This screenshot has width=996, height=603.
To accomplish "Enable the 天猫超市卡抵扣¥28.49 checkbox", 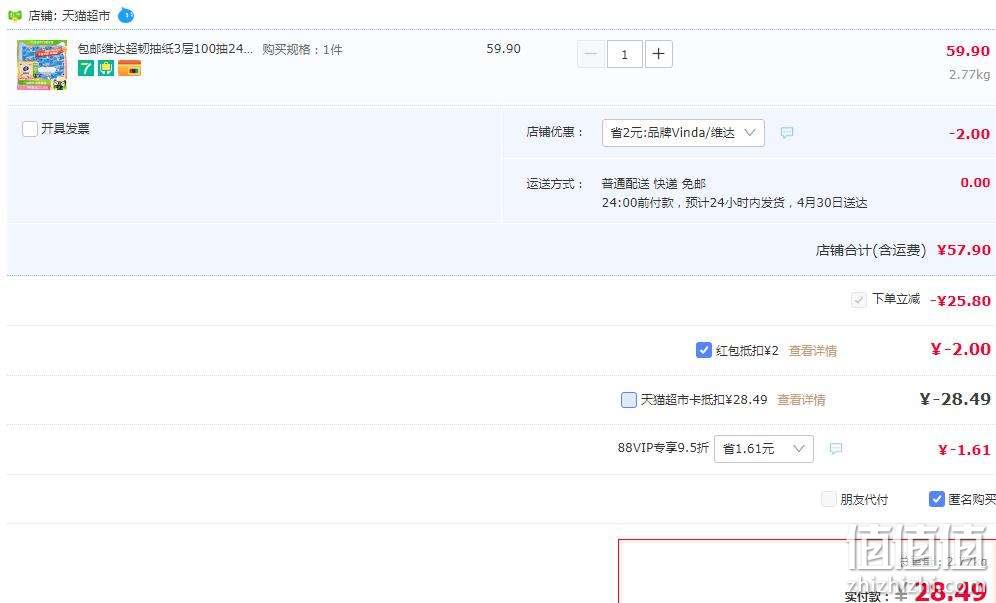I will click(628, 400).
